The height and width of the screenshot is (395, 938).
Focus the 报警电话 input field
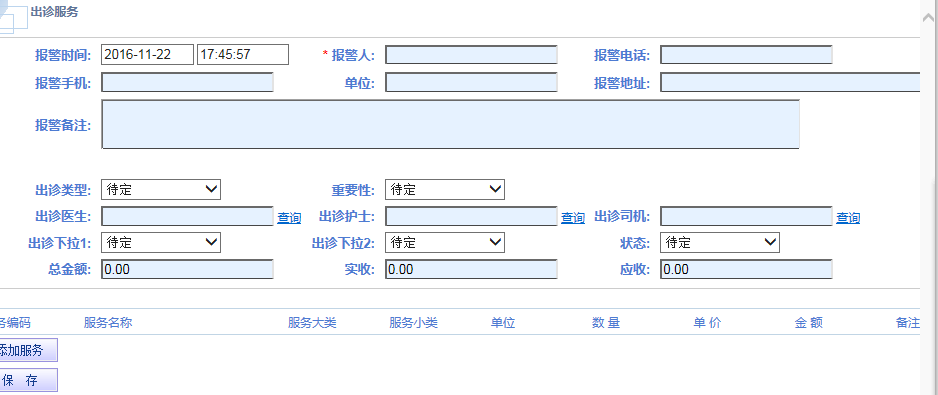(747, 54)
